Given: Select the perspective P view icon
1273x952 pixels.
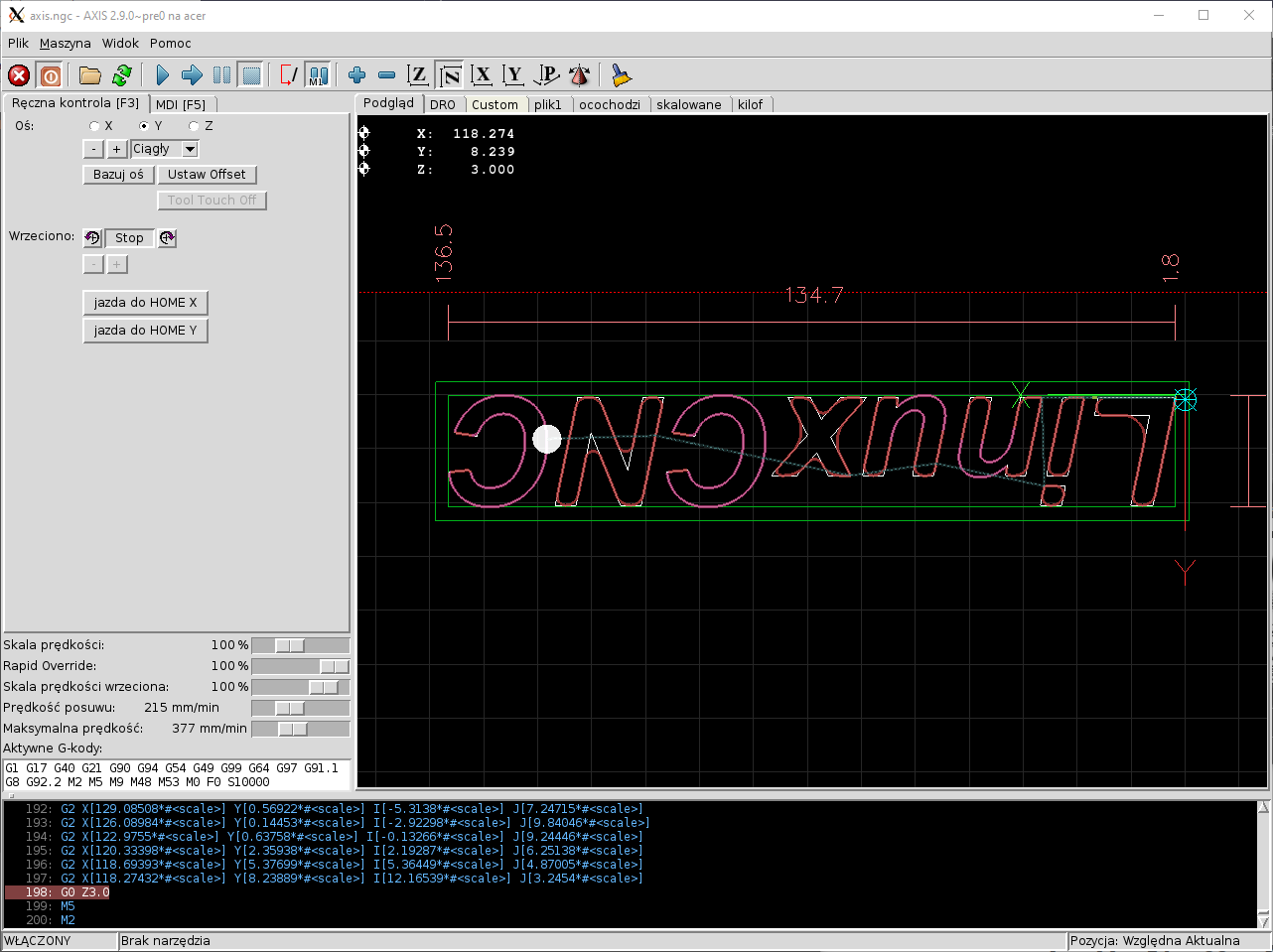Looking at the screenshot, I should coord(546,75).
